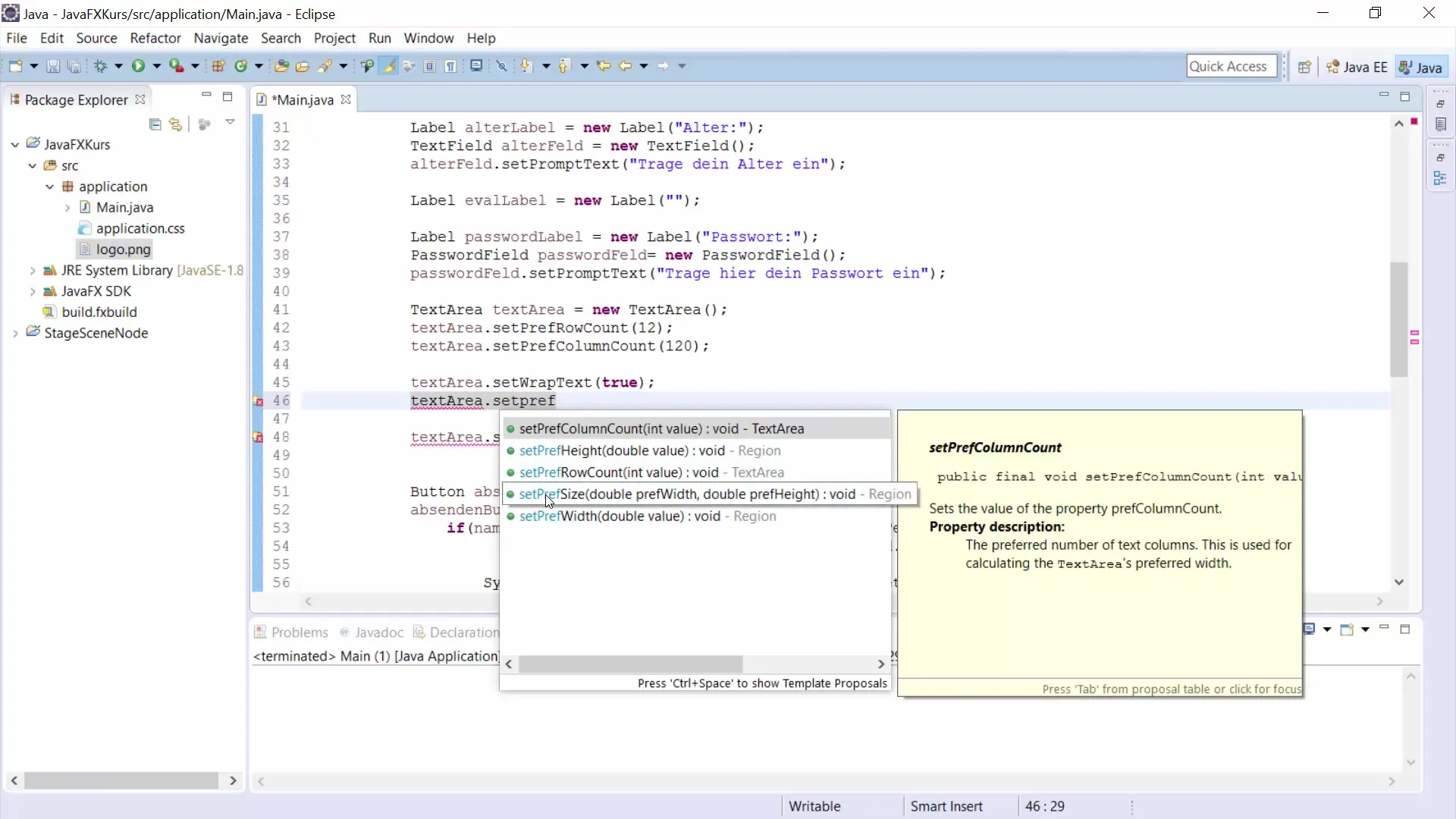The height and width of the screenshot is (819, 1456).
Task: Click the Next Annotation arrow icon
Action: coord(526,66)
